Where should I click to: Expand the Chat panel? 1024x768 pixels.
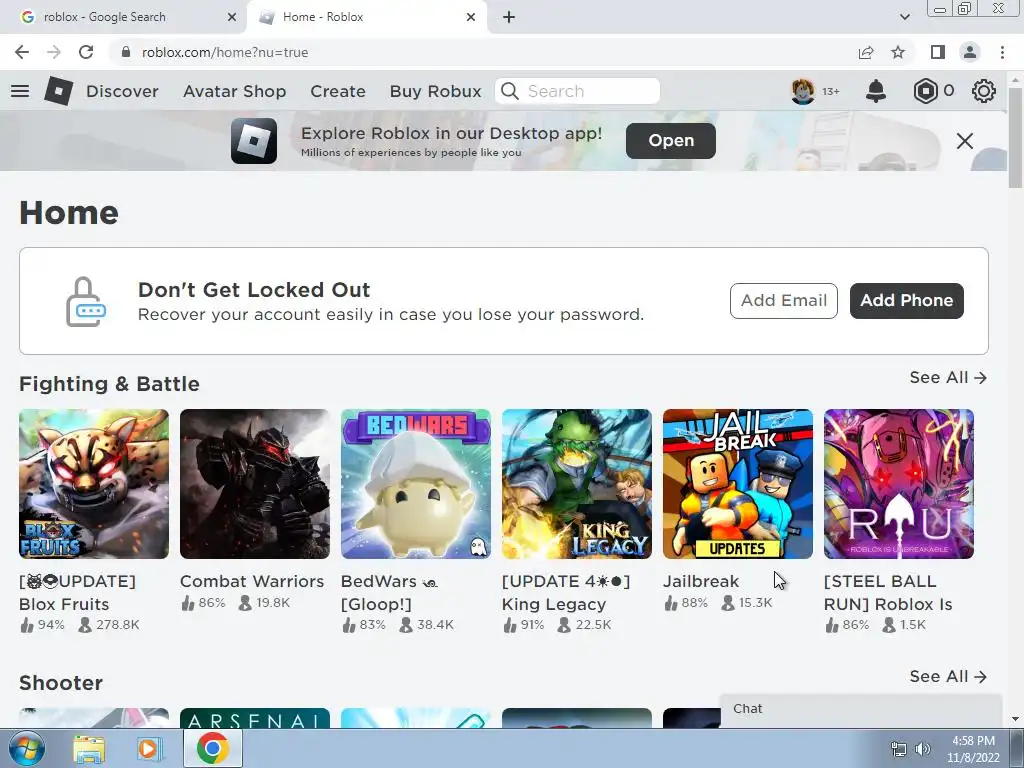point(861,710)
